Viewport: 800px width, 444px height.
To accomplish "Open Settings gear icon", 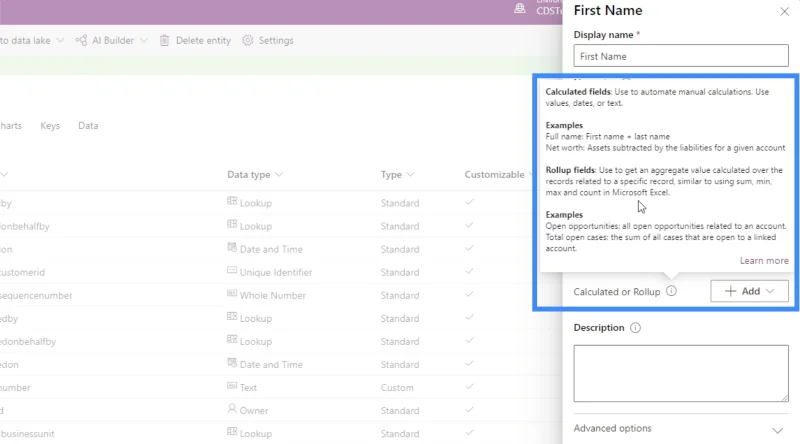I will tap(247, 40).
